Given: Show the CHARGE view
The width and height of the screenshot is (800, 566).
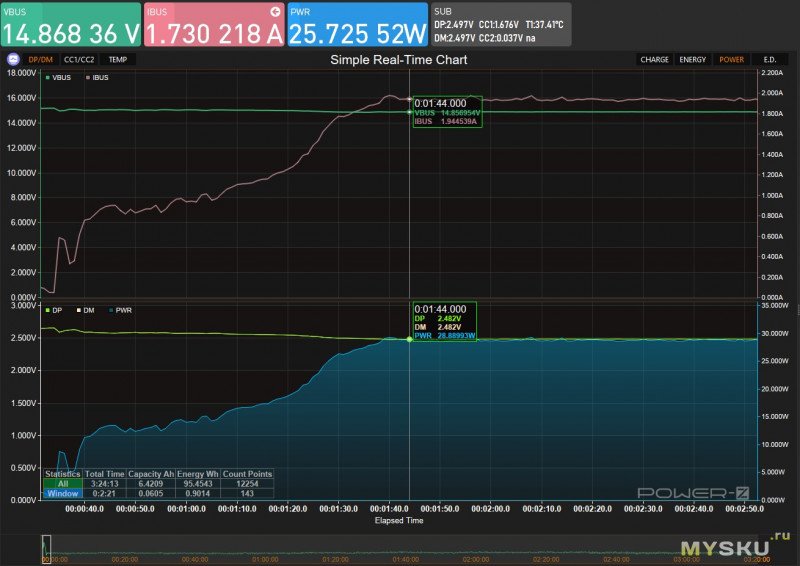Looking at the screenshot, I should point(655,59).
